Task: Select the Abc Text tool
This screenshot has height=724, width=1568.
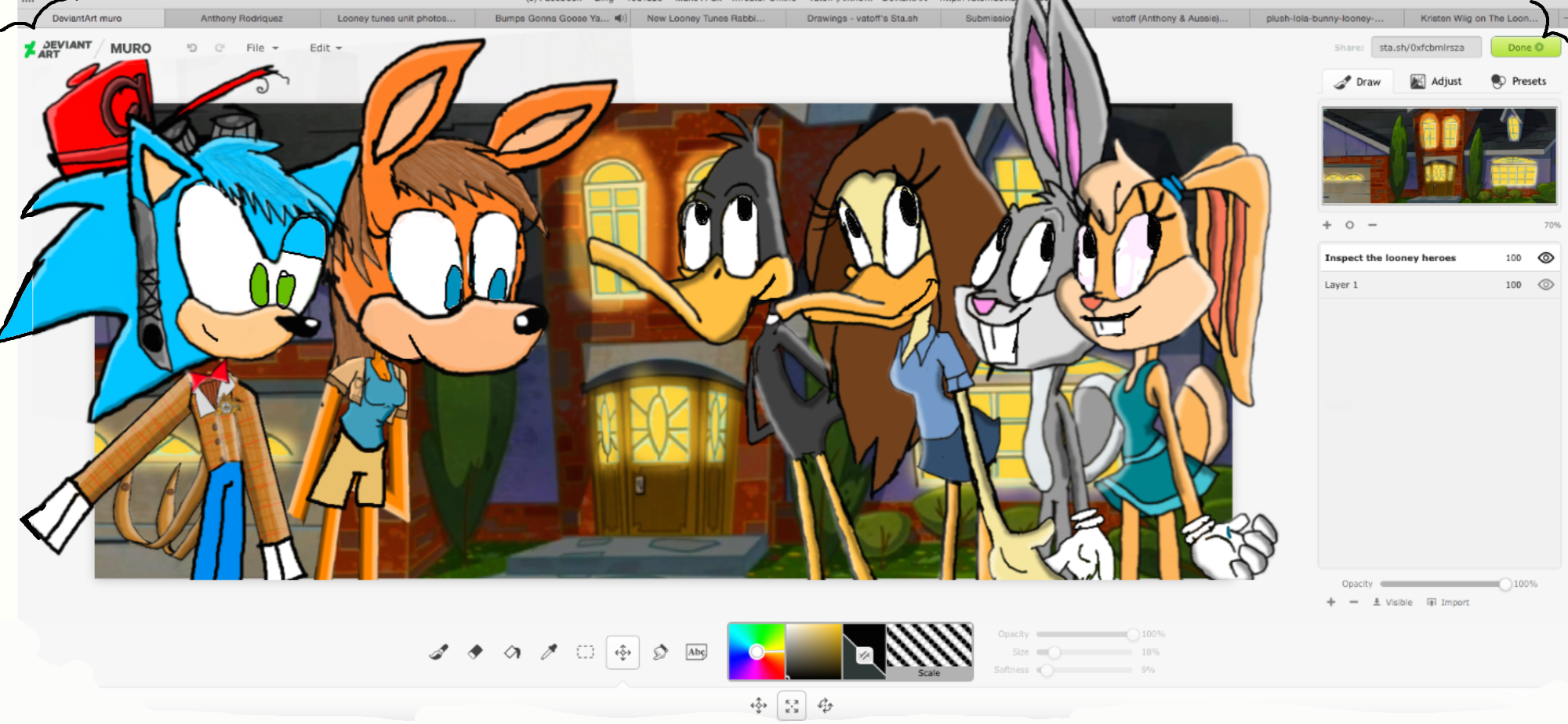Action: [696, 652]
